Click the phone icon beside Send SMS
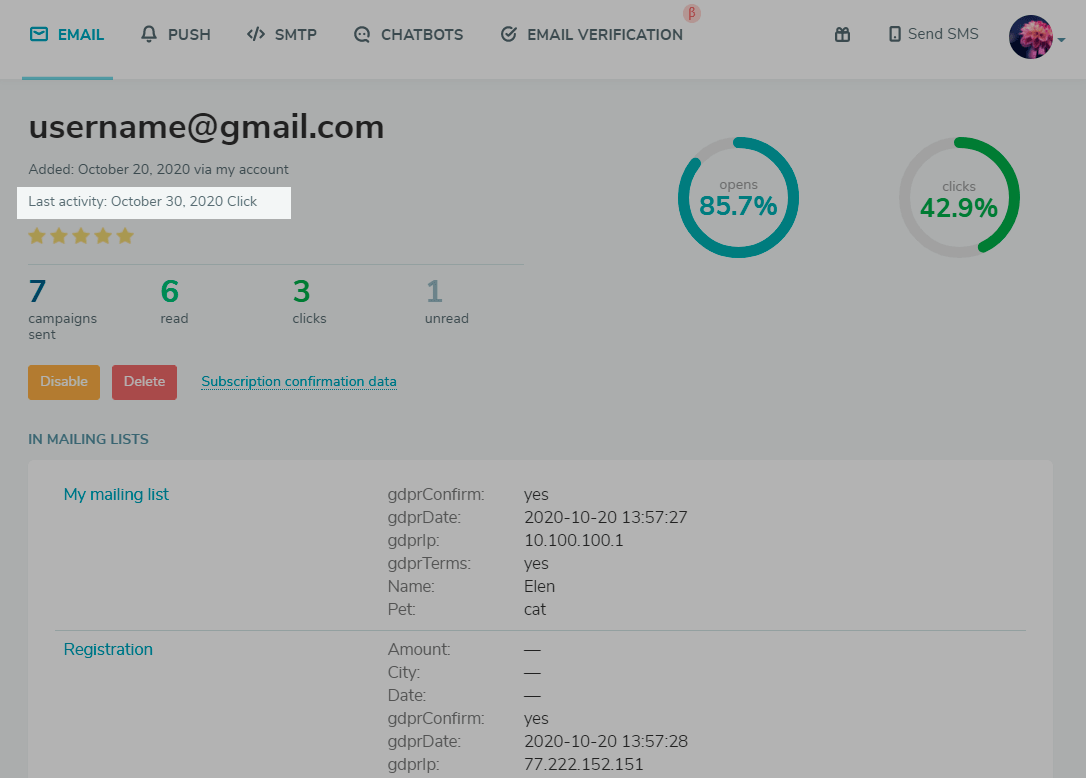 tap(895, 34)
